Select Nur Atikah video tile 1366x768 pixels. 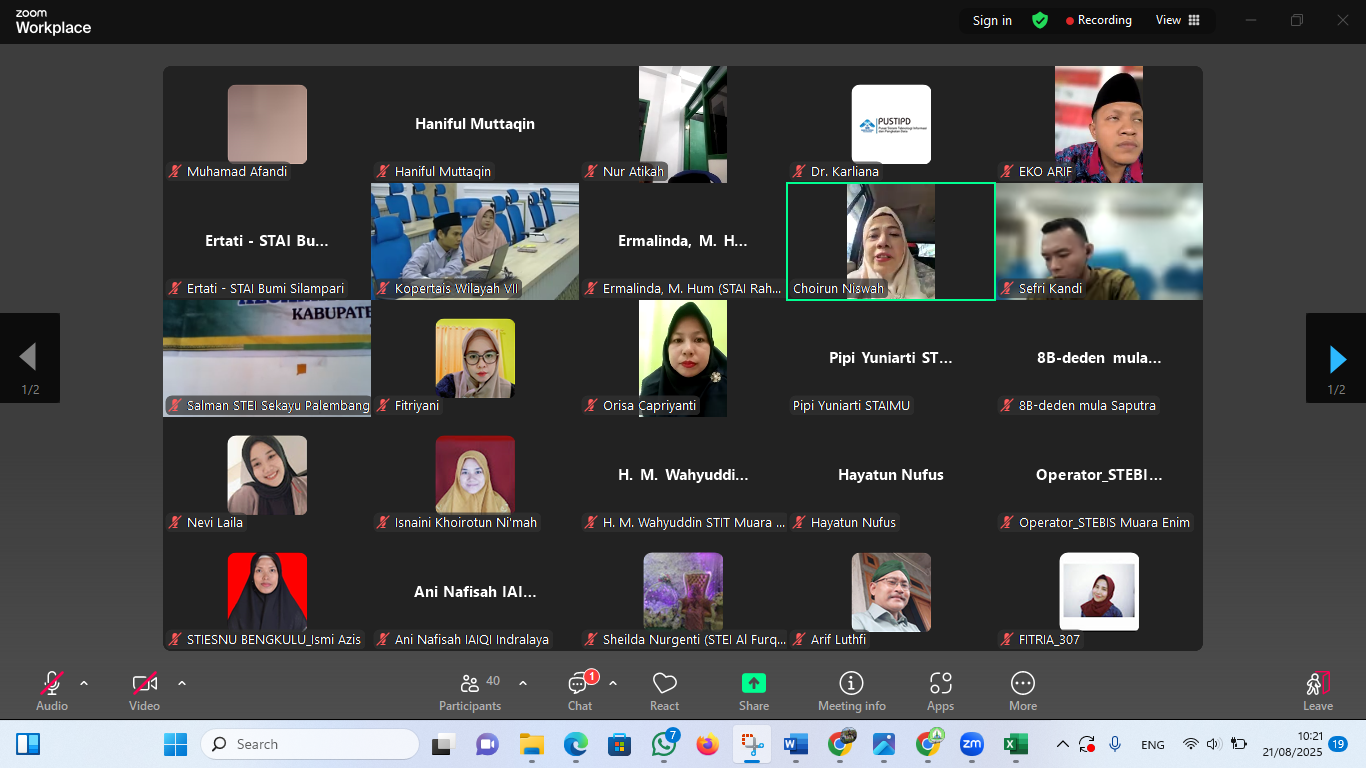(683, 124)
